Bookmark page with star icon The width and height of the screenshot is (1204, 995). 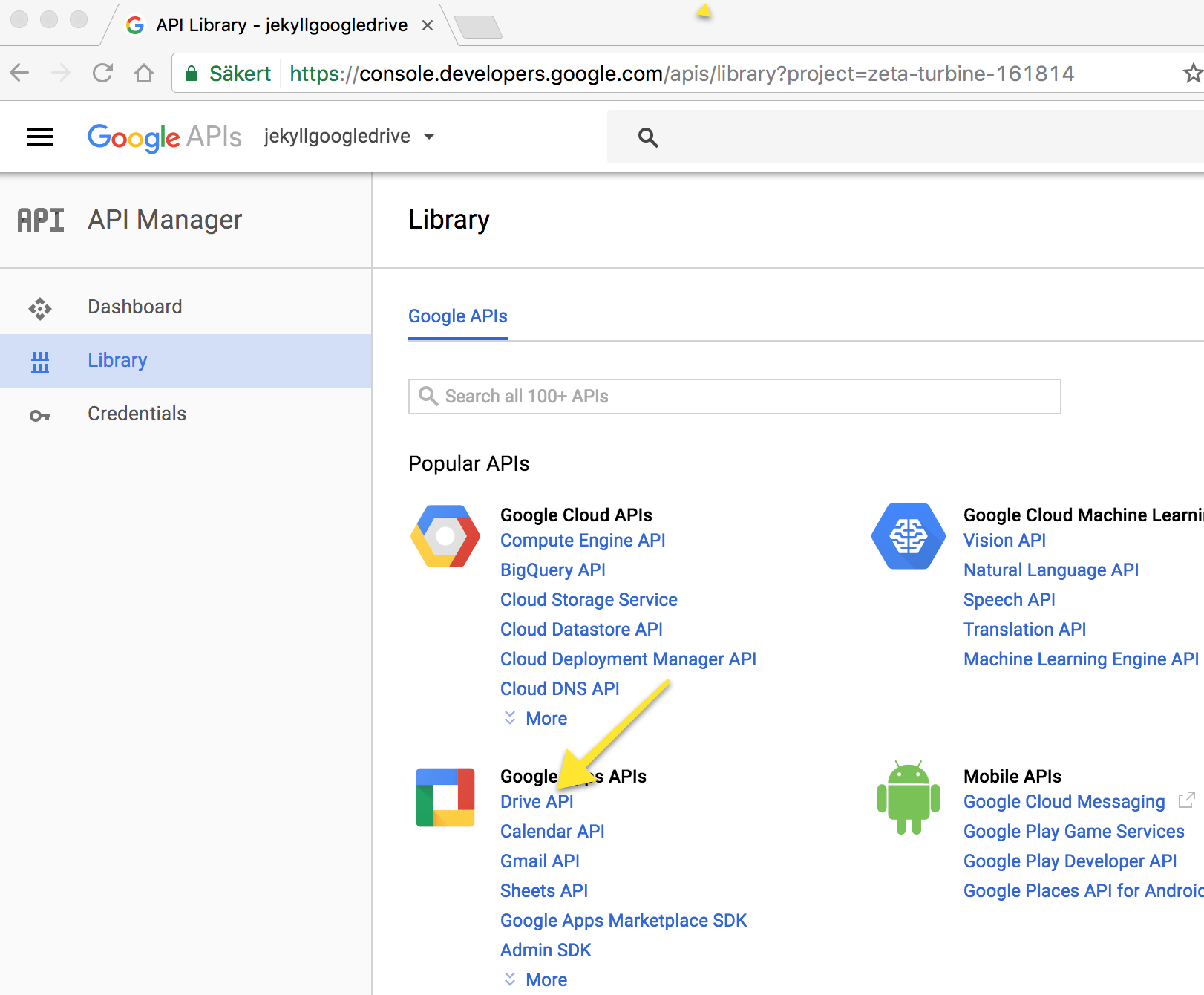[x=1192, y=73]
